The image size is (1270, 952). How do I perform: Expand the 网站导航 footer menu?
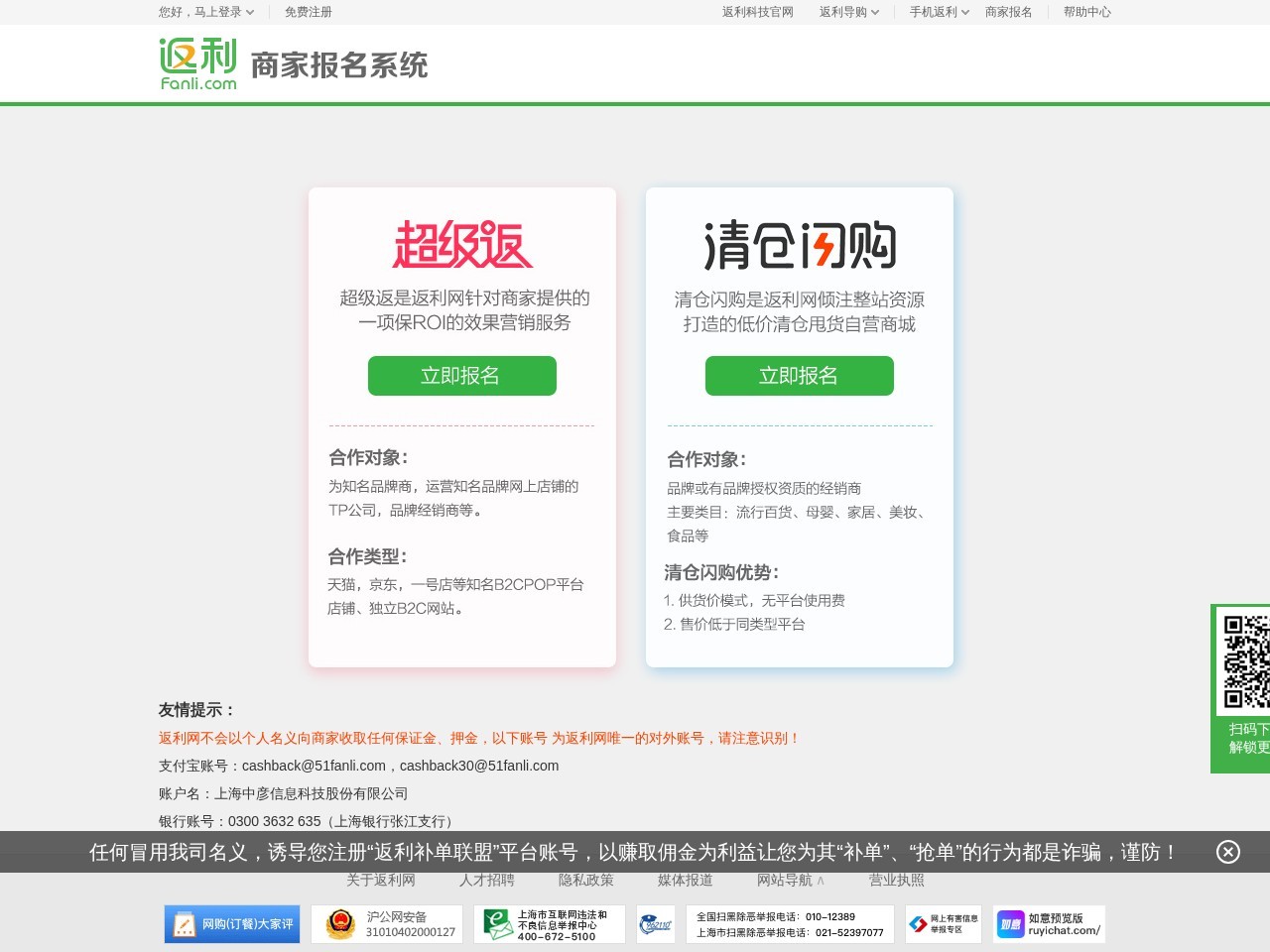click(791, 880)
